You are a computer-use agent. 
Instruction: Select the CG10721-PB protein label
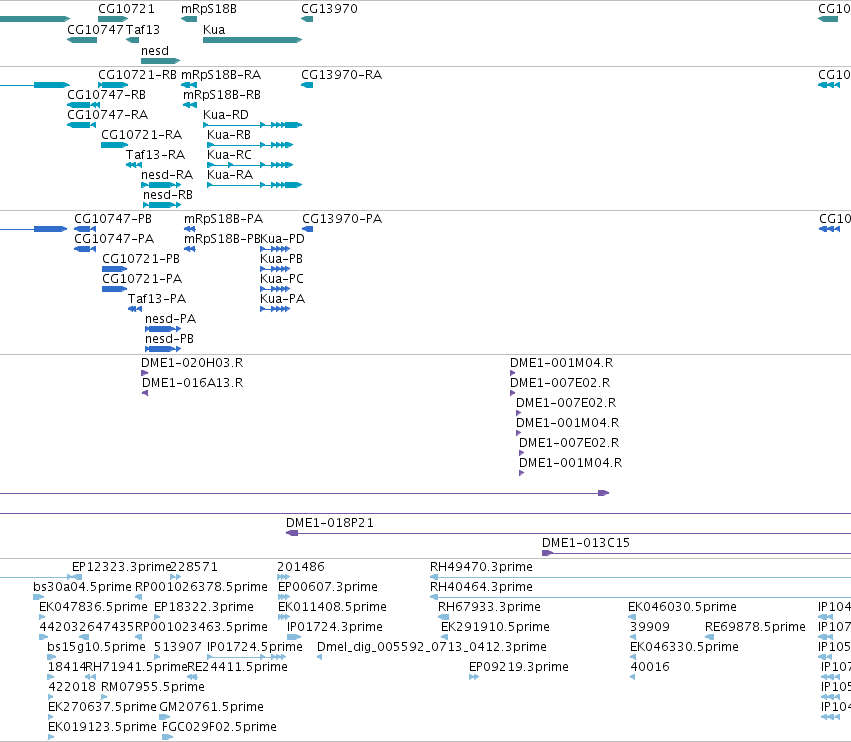coord(141,259)
